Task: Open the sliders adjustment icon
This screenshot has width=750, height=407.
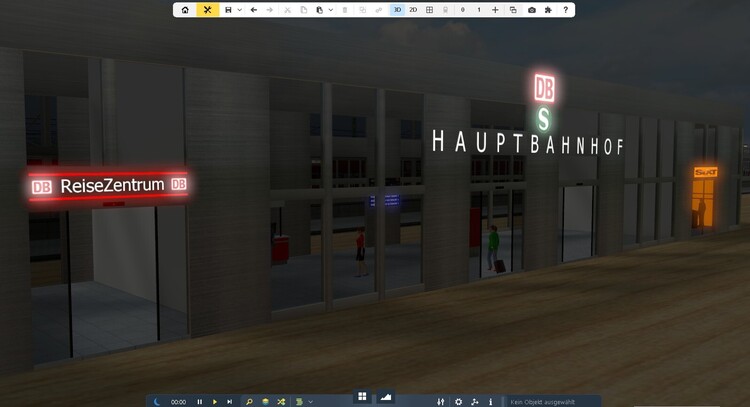Action: pos(441,402)
